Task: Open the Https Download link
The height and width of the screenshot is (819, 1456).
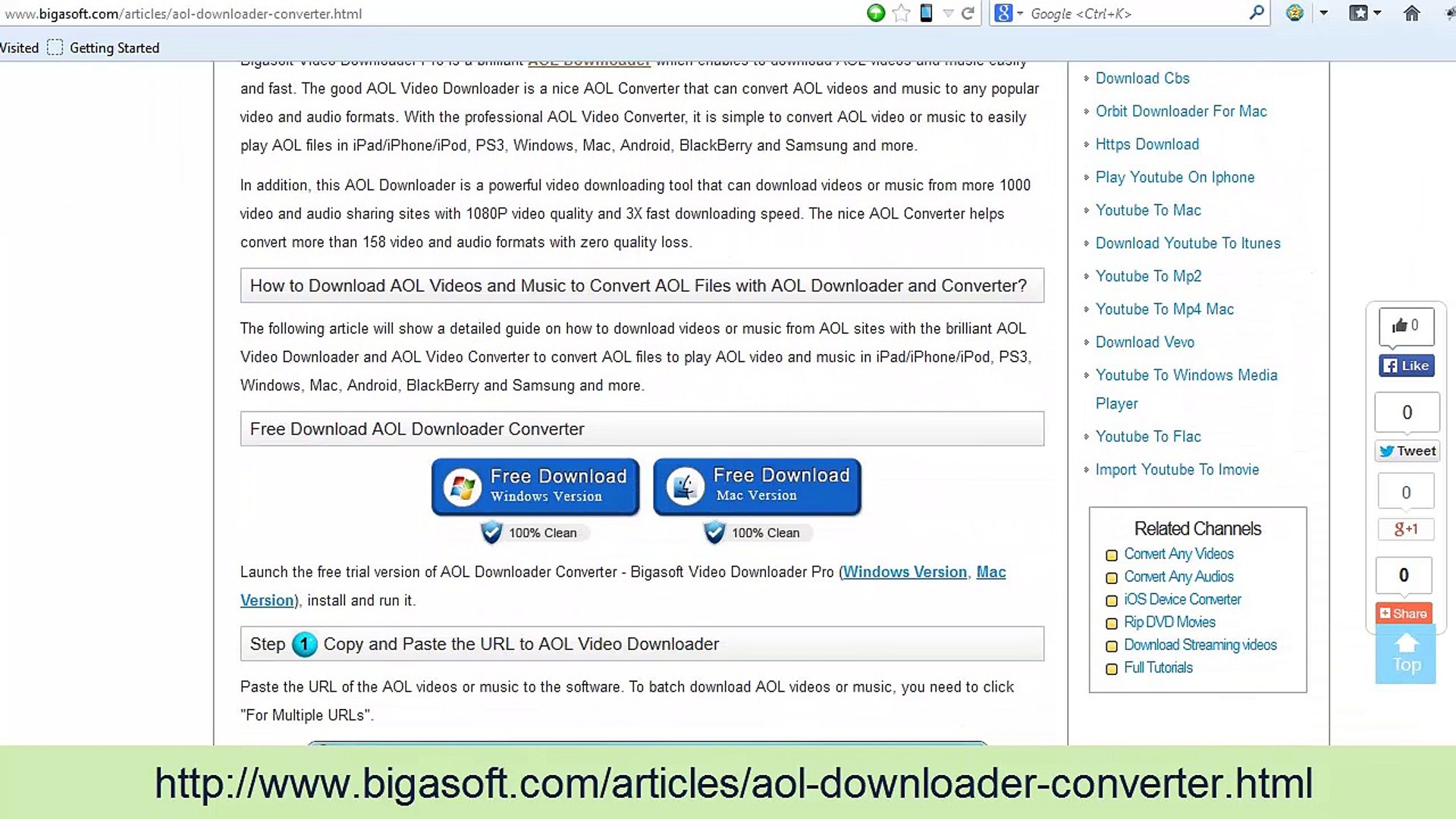Action: 1147,144
